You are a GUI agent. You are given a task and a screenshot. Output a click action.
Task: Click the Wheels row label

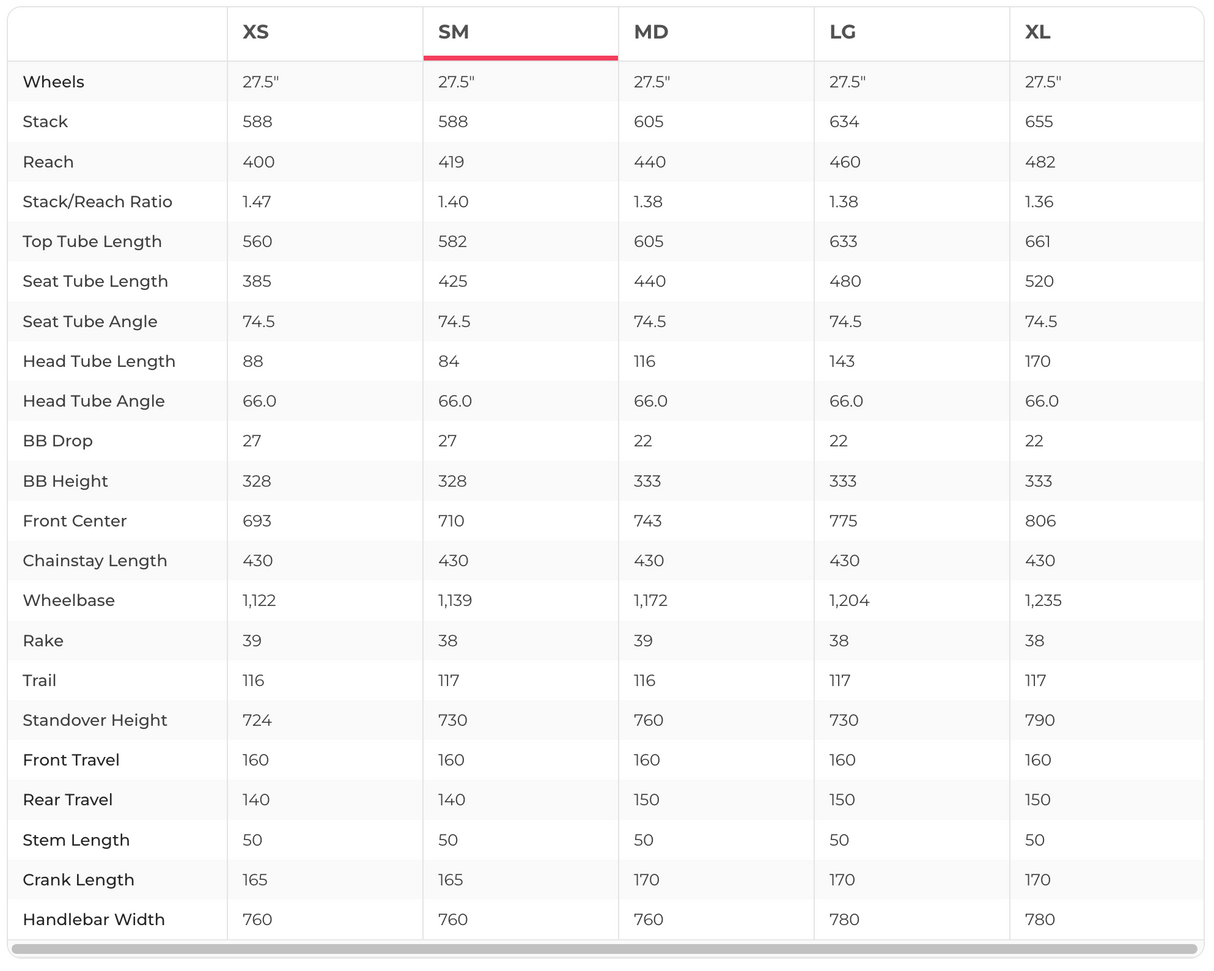[x=53, y=82]
